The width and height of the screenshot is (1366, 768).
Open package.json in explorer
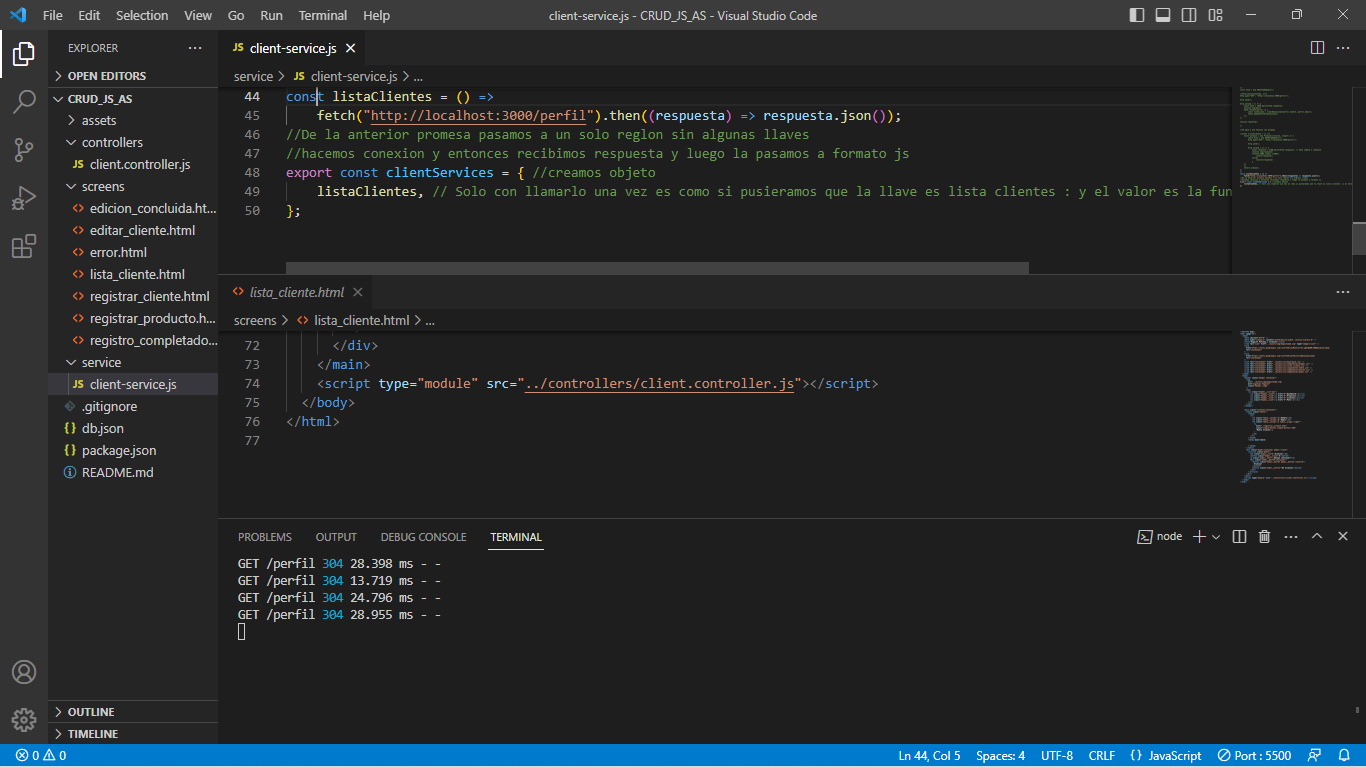click(133, 450)
